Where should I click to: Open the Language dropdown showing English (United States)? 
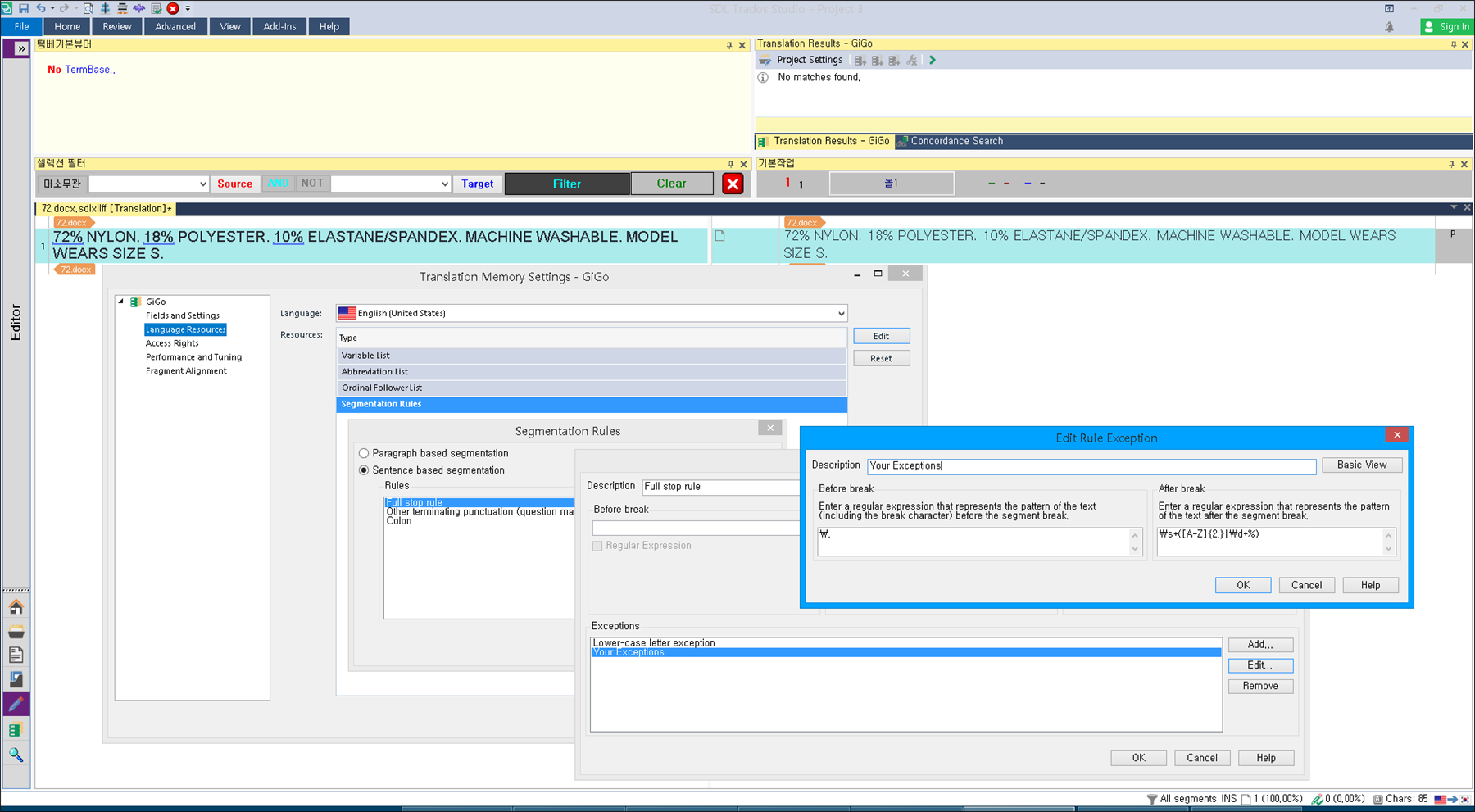point(839,313)
